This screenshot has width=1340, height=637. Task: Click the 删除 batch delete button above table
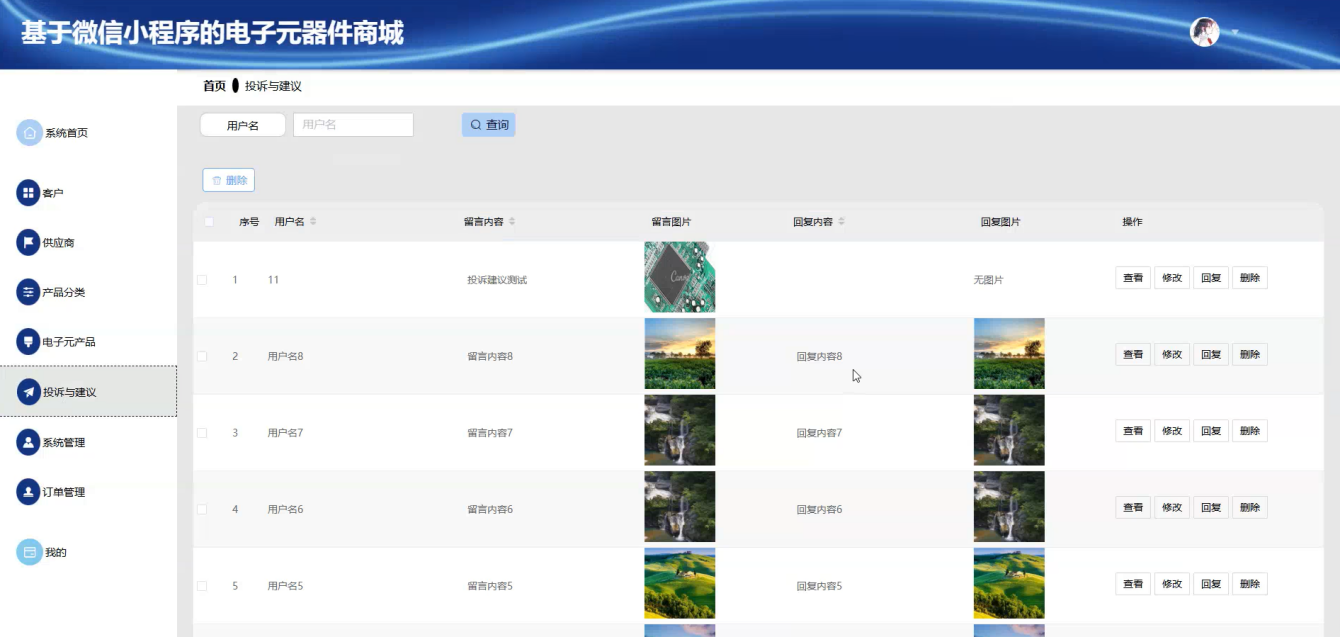pos(228,180)
